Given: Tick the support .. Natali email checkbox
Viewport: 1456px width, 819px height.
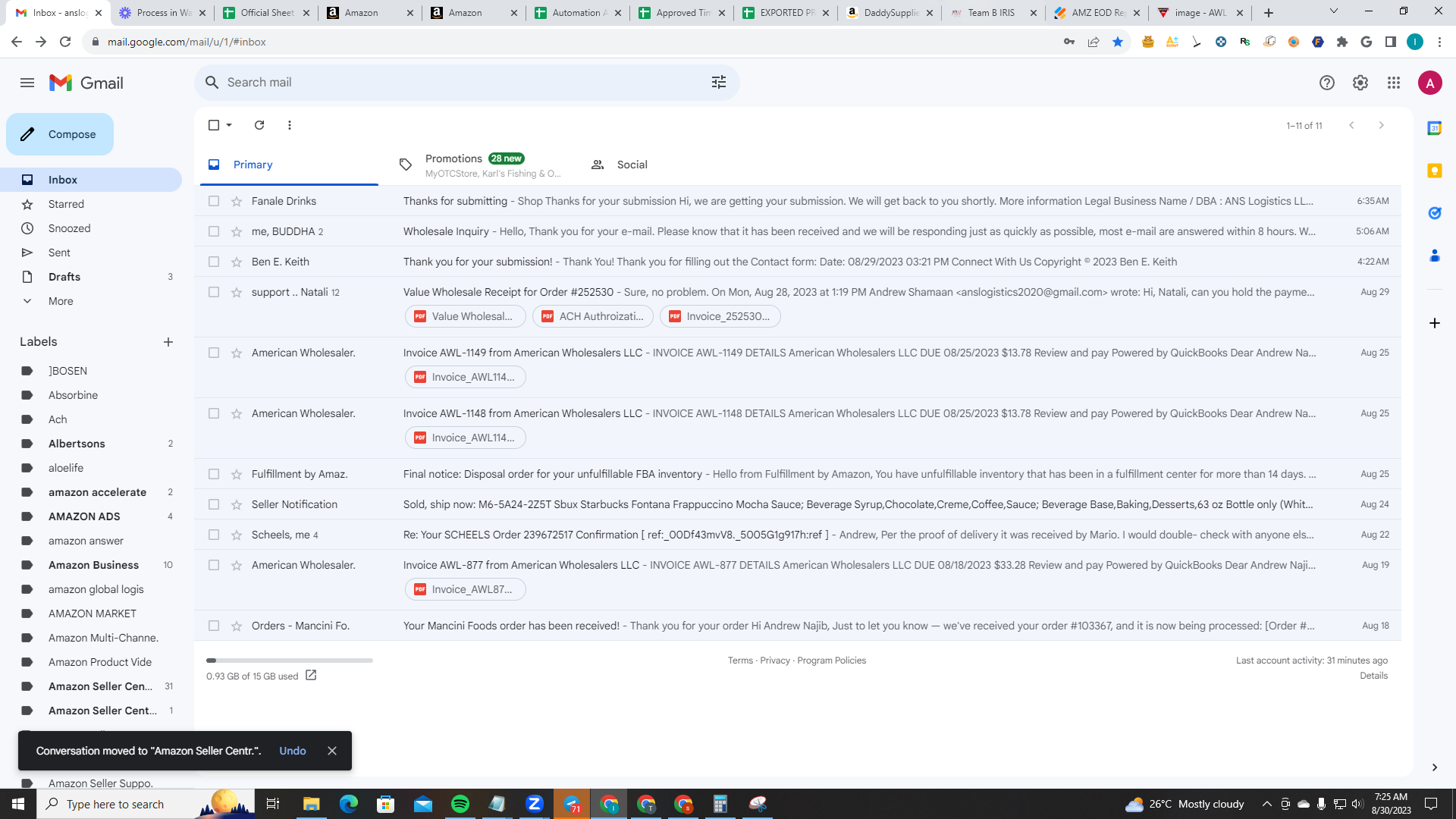Looking at the screenshot, I should click(214, 292).
